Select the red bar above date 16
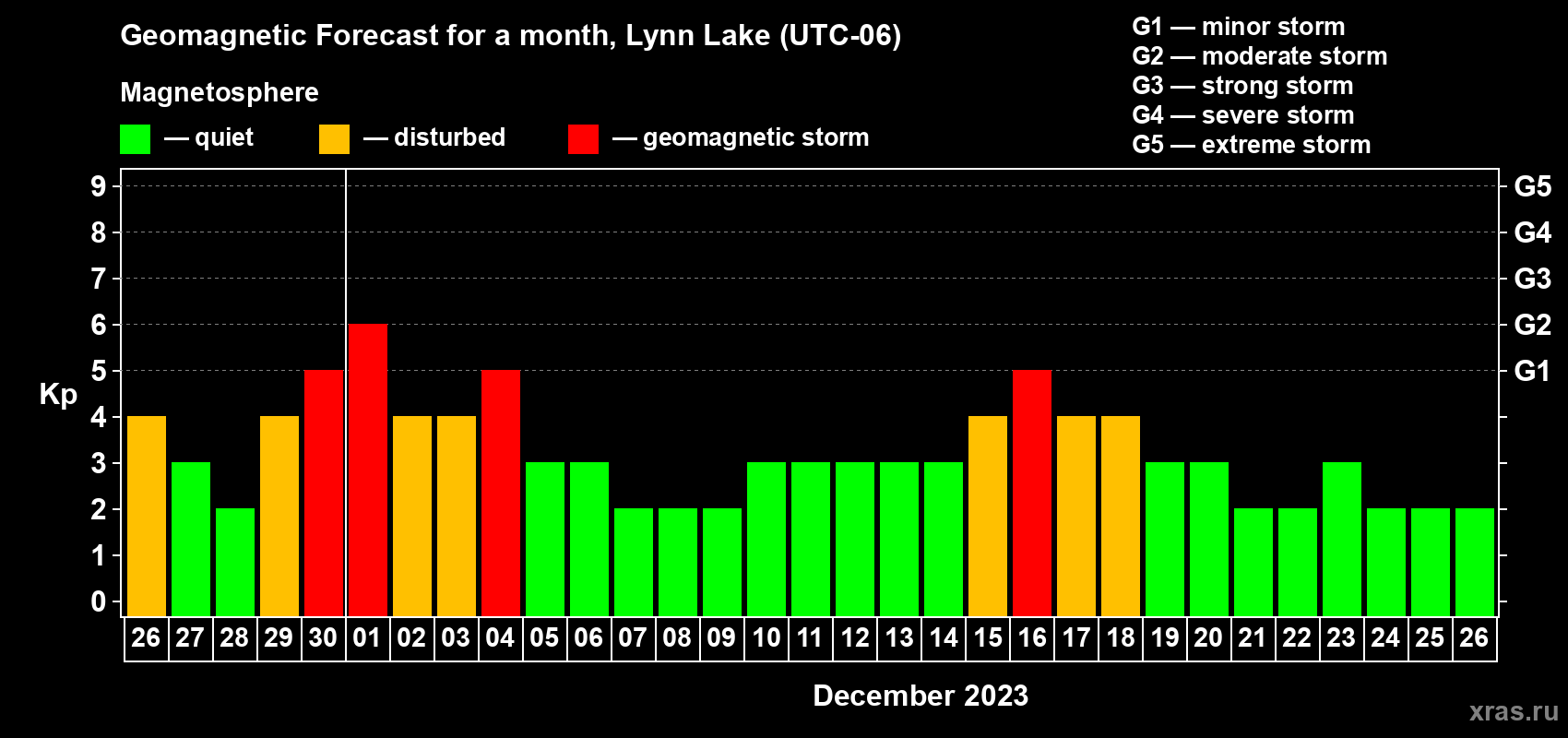Viewport: 1568px width, 738px height. [x=1032, y=494]
